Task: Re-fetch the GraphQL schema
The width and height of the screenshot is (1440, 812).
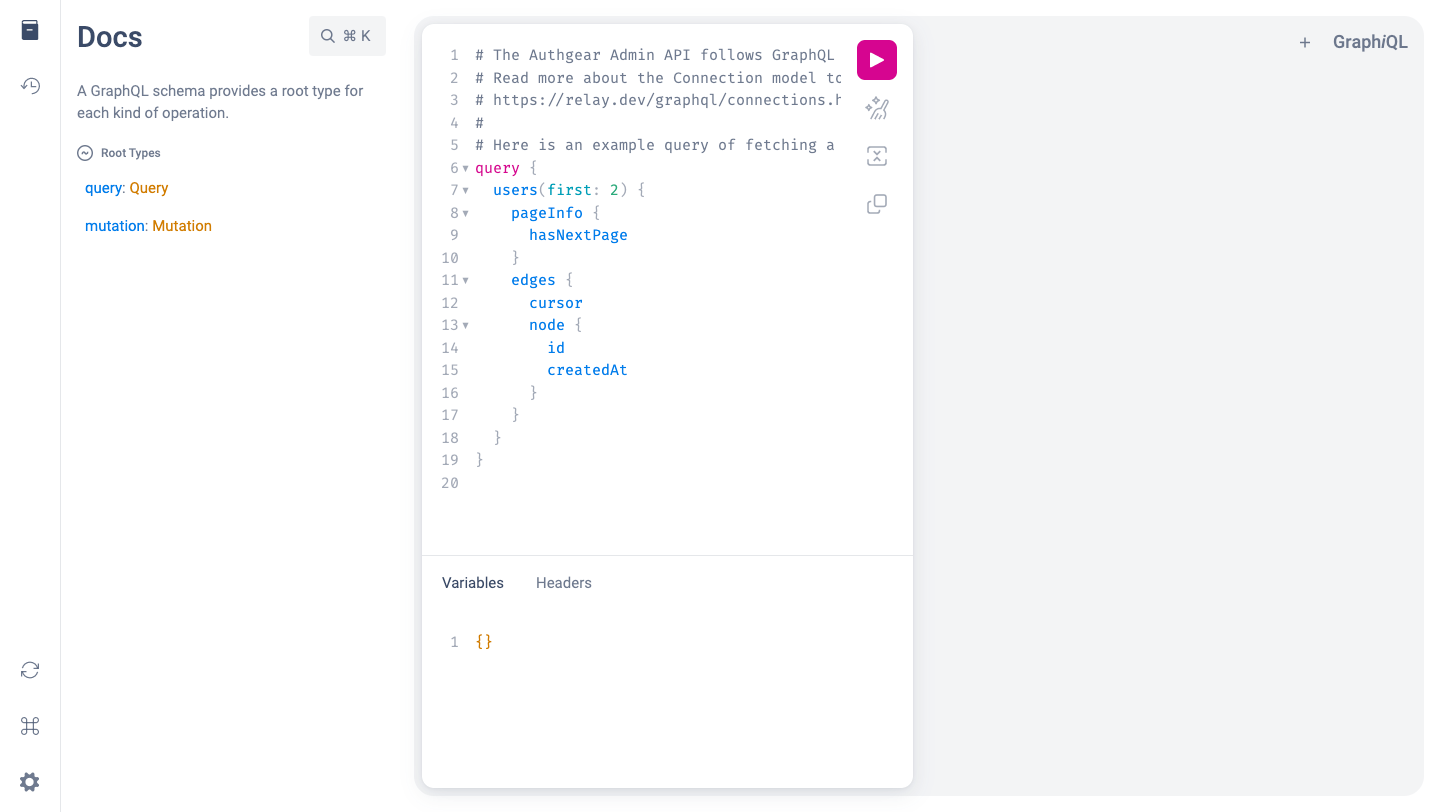Action: pyautogui.click(x=30, y=670)
